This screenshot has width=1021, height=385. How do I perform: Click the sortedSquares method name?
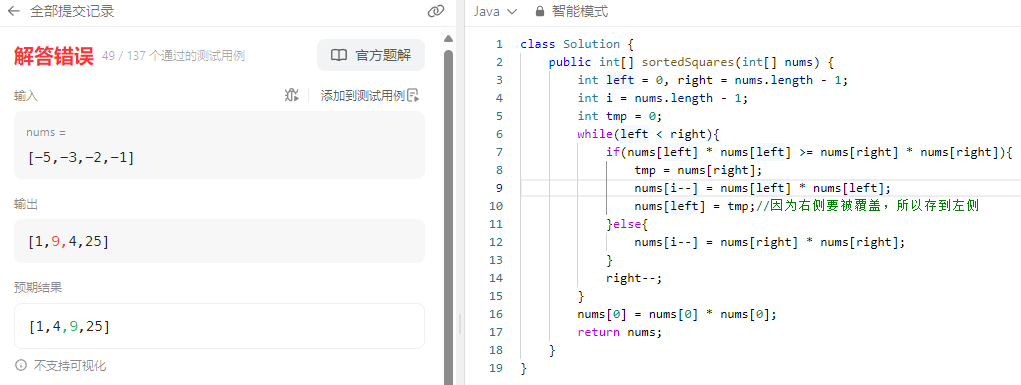click(688, 63)
